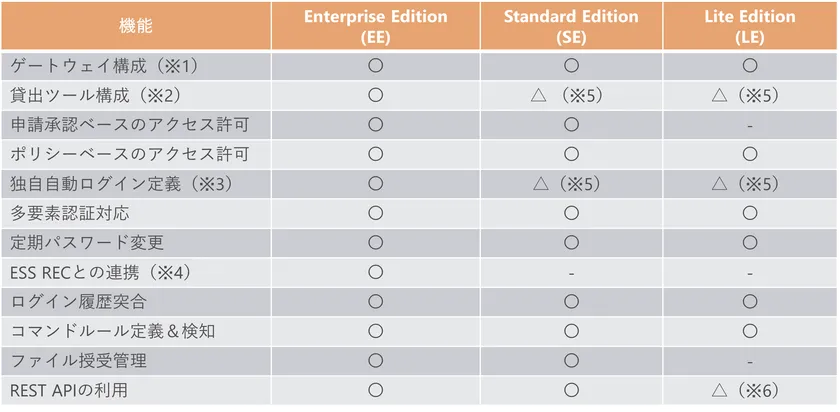This screenshot has height=412, width=840.
Task: Select the dash for 申請承認ベースのアクセス許可 under Lite Edition
Action: (x=749, y=126)
